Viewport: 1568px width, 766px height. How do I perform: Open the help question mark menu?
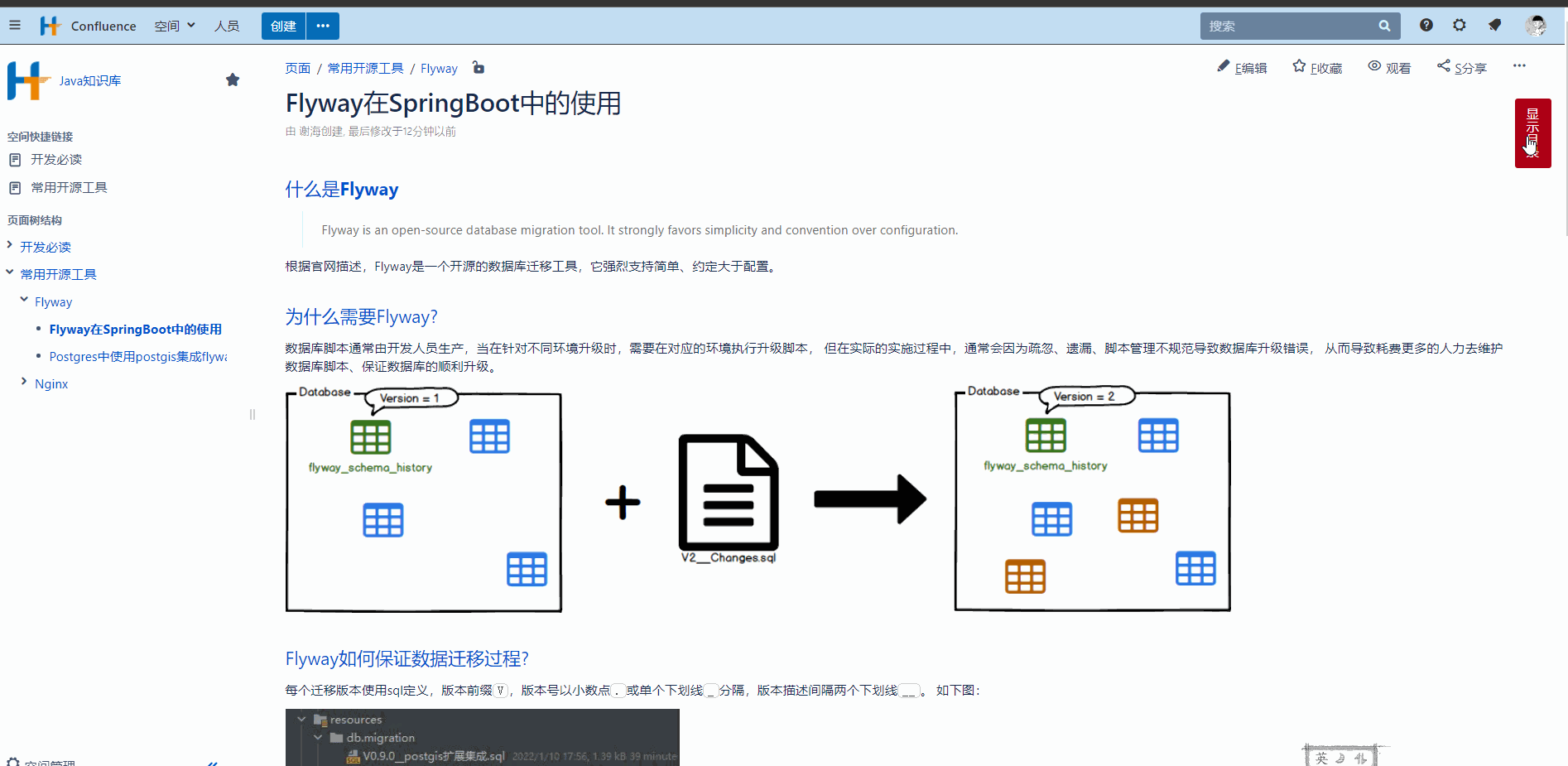click(x=1426, y=25)
